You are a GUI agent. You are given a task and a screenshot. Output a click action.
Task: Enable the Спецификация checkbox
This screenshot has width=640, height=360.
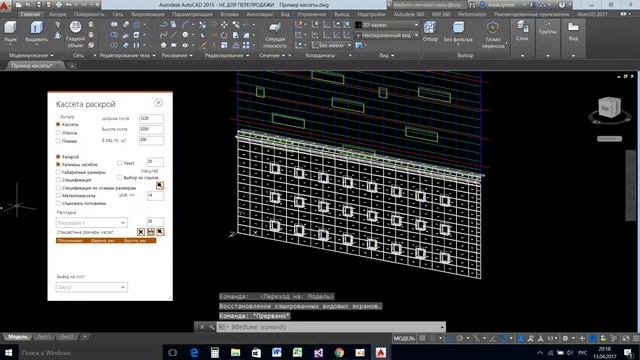58,180
